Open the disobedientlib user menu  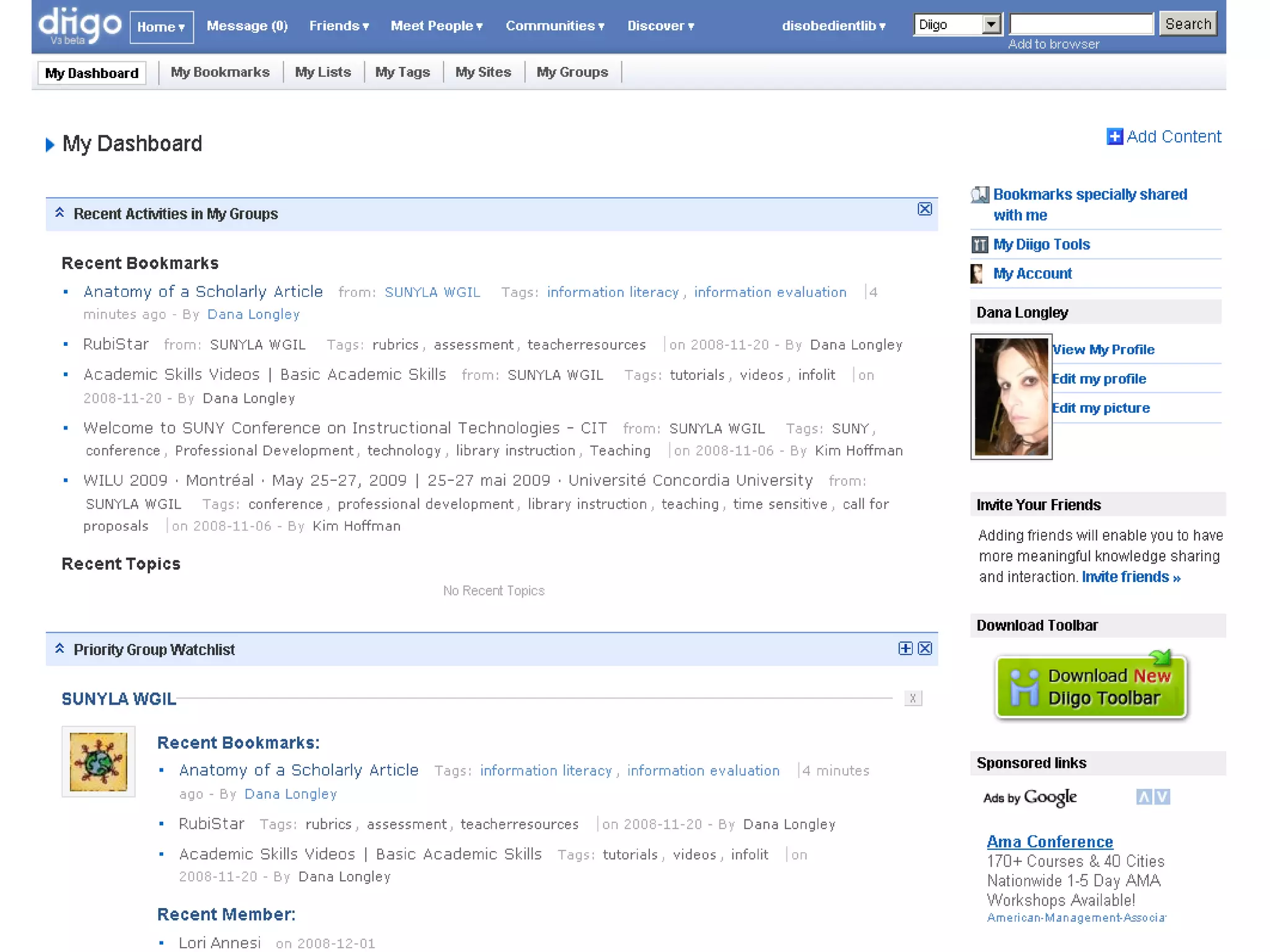pyautogui.click(x=833, y=26)
